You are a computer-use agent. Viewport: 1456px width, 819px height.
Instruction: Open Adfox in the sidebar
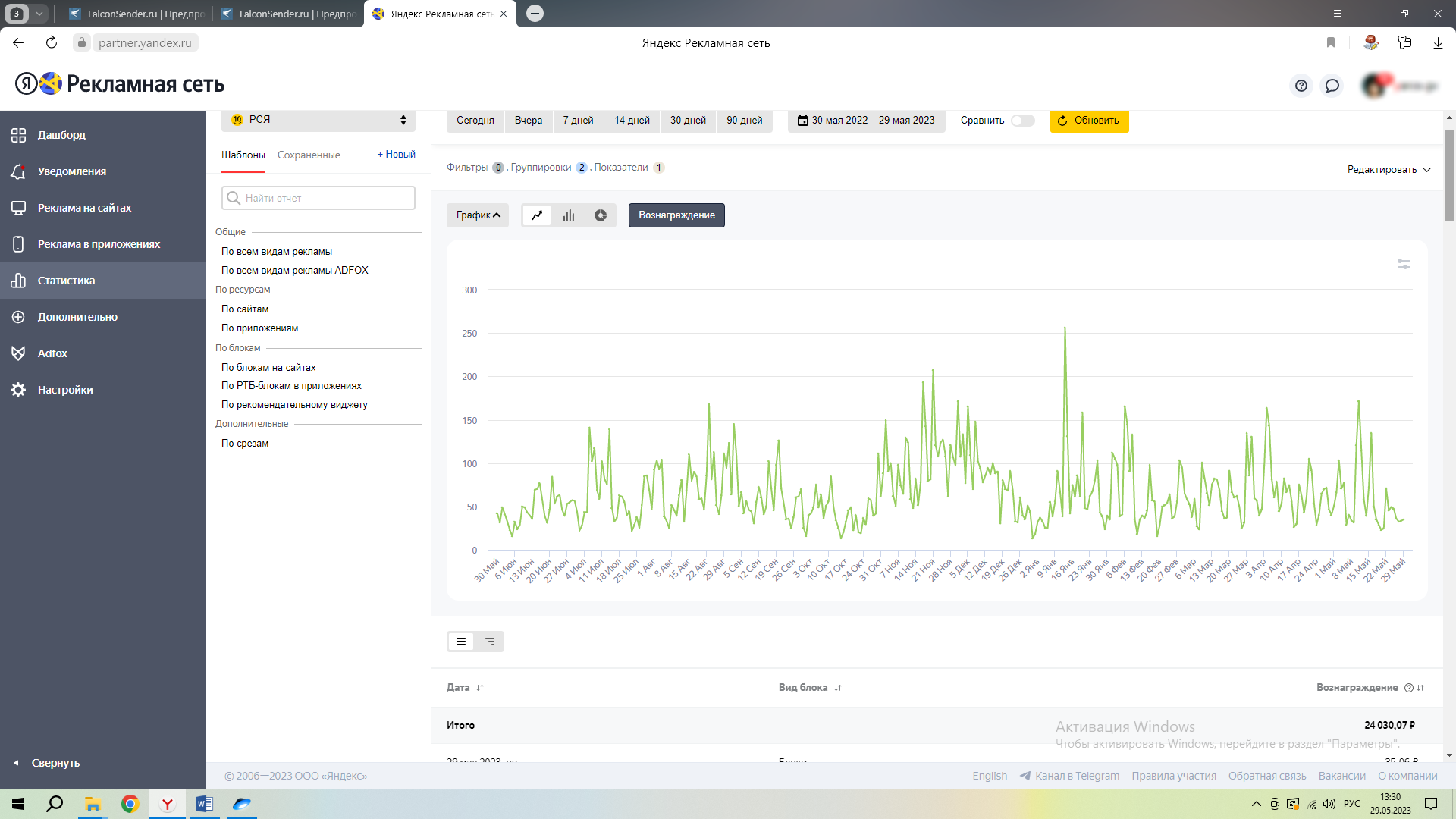pyautogui.click(x=102, y=353)
